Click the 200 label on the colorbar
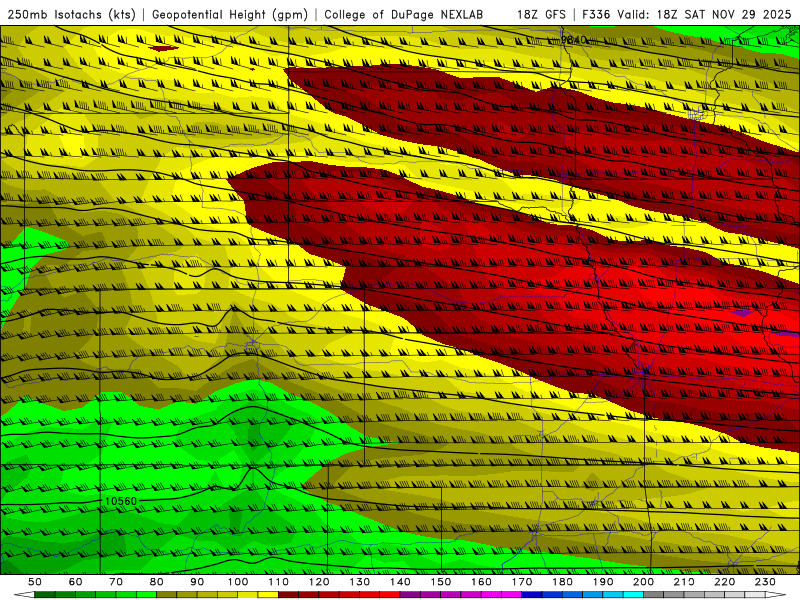Viewport: 800px width, 600px height. click(644, 582)
